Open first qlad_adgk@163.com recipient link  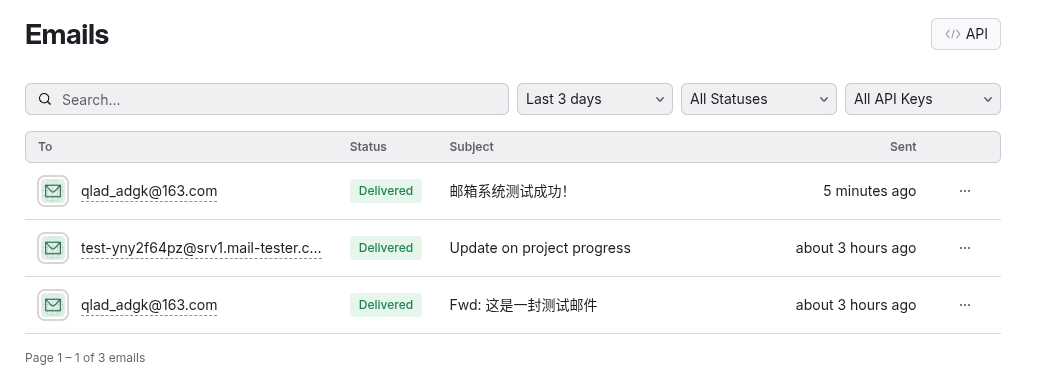tap(149, 191)
